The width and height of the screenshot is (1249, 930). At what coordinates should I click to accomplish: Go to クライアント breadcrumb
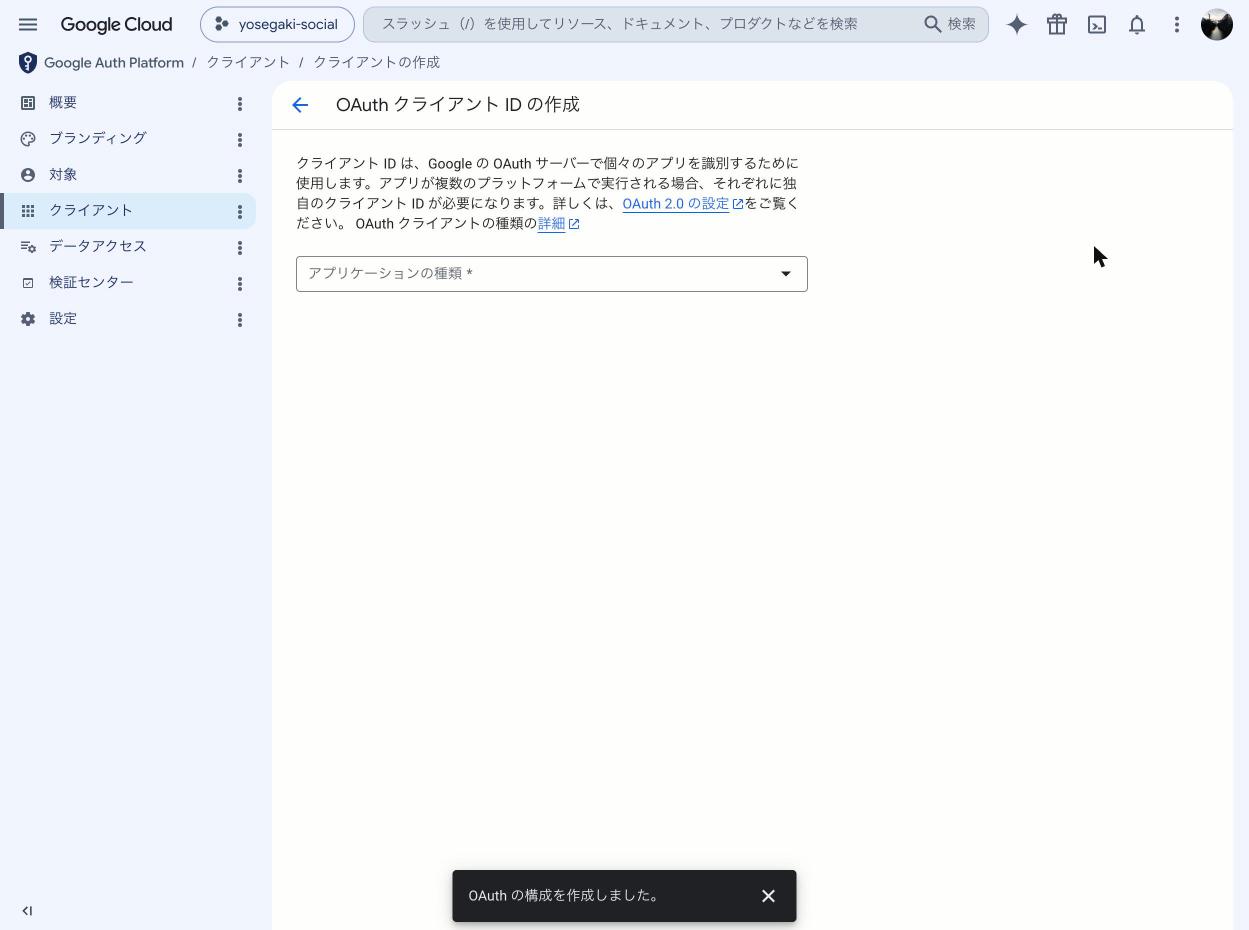click(x=248, y=62)
